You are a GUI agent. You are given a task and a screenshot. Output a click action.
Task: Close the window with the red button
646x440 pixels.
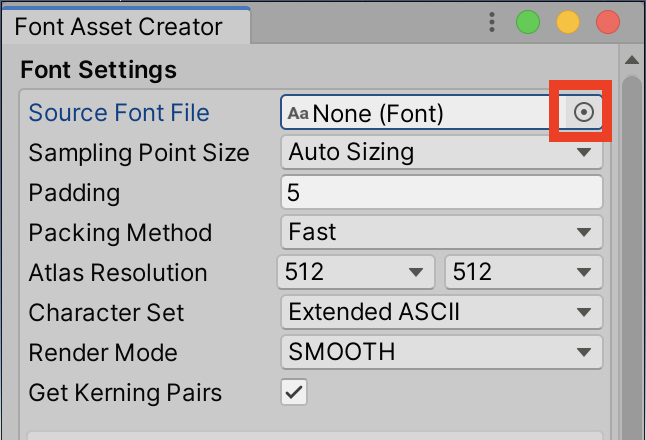click(607, 23)
